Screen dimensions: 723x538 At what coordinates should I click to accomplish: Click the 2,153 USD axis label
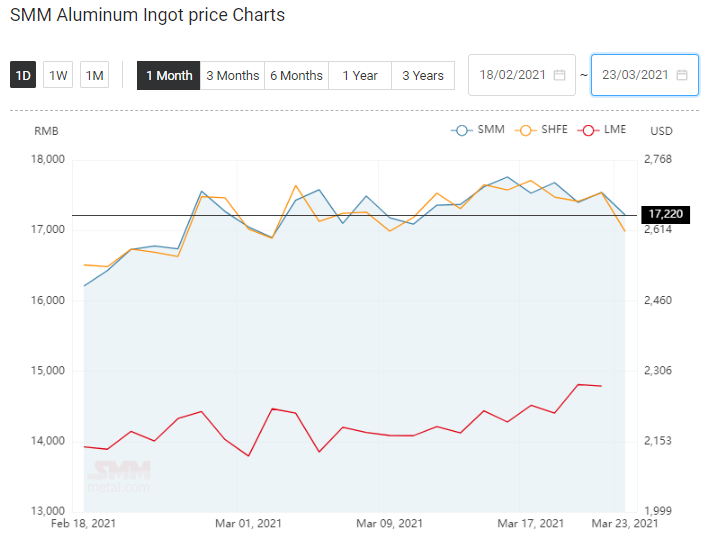pyautogui.click(x=658, y=441)
